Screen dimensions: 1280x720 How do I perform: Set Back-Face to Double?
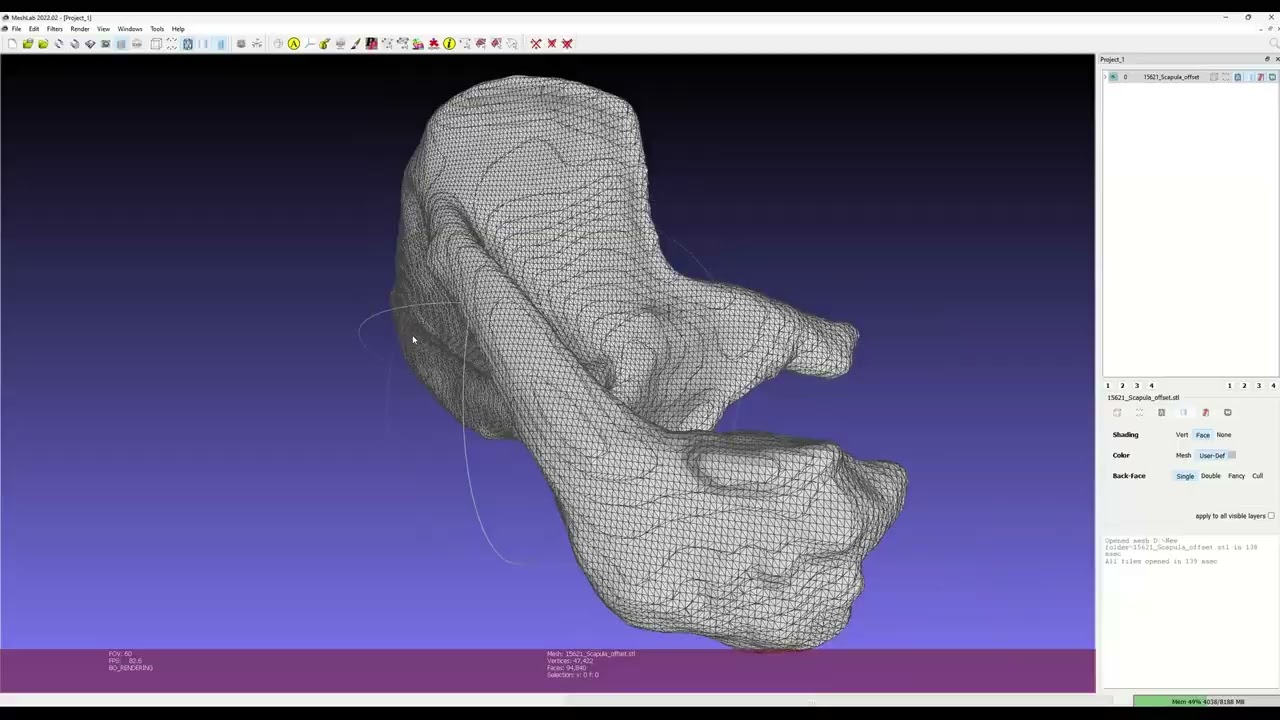click(x=1211, y=476)
